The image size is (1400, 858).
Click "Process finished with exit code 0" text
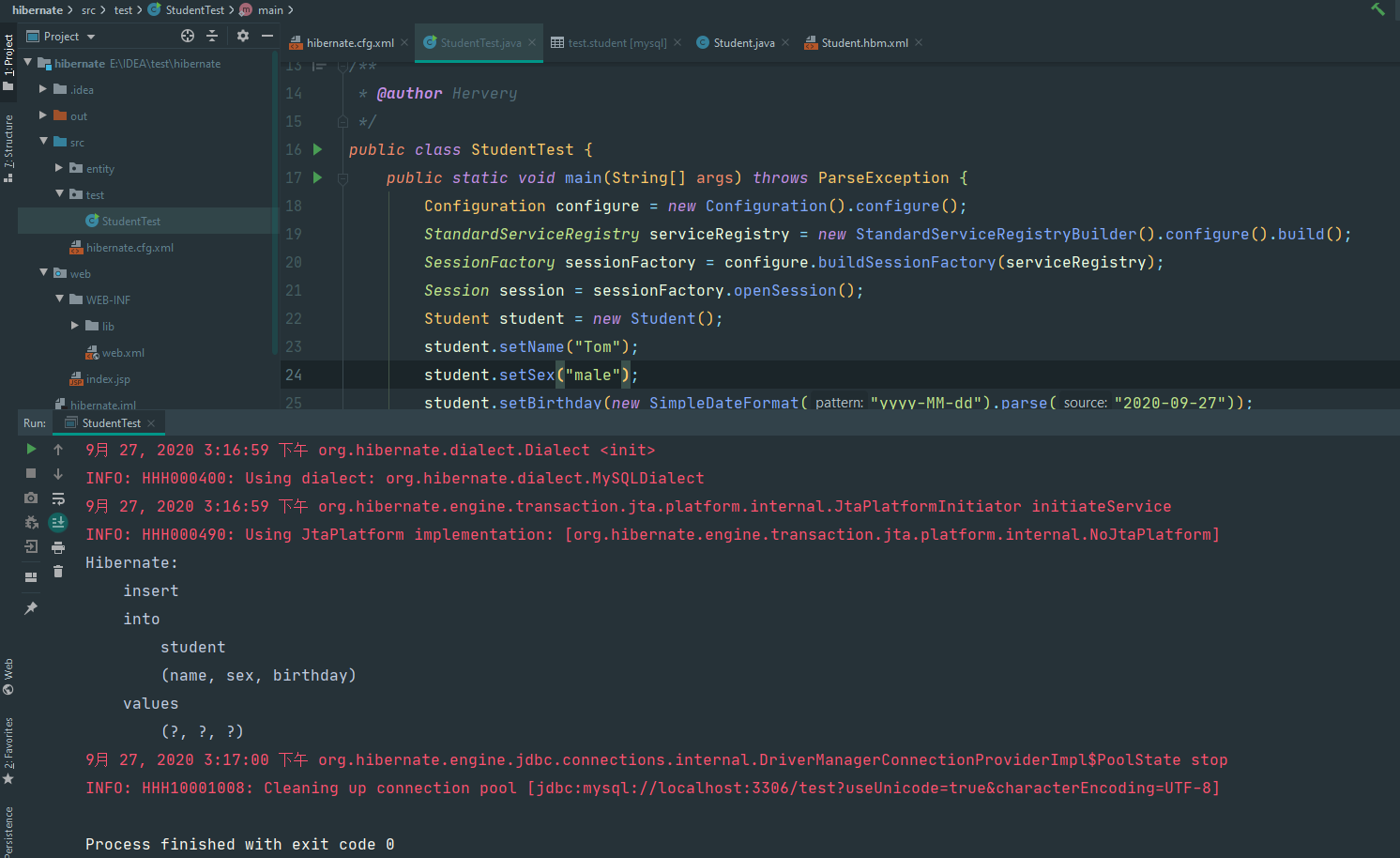[x=240, y=844]
